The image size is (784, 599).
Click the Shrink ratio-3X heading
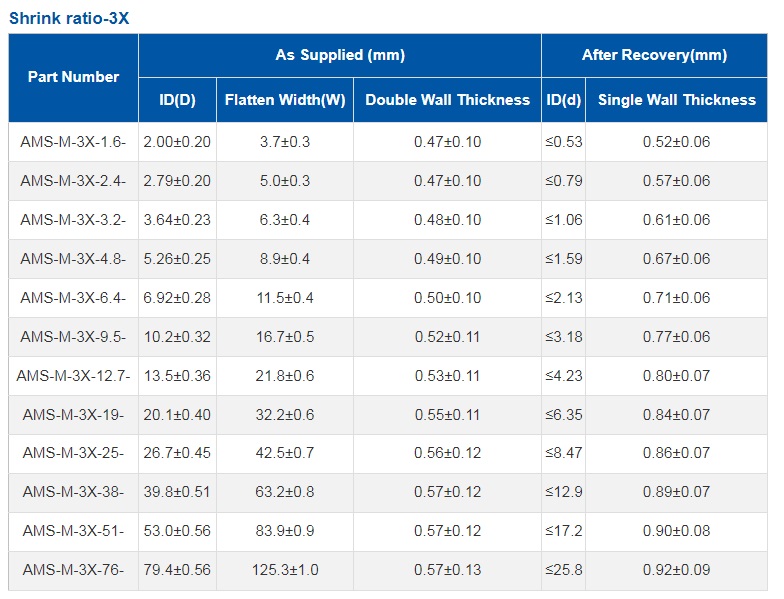pyautogui.click(x=69, y=18)
